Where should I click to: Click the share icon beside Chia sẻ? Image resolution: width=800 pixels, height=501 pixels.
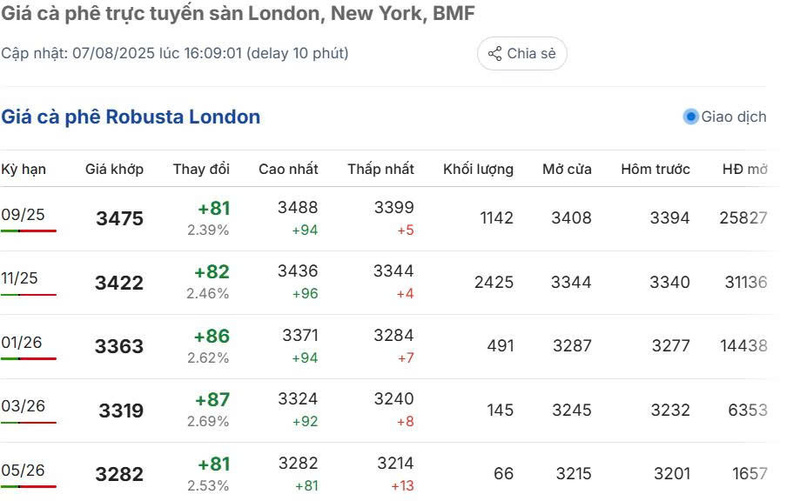[494, 54]
